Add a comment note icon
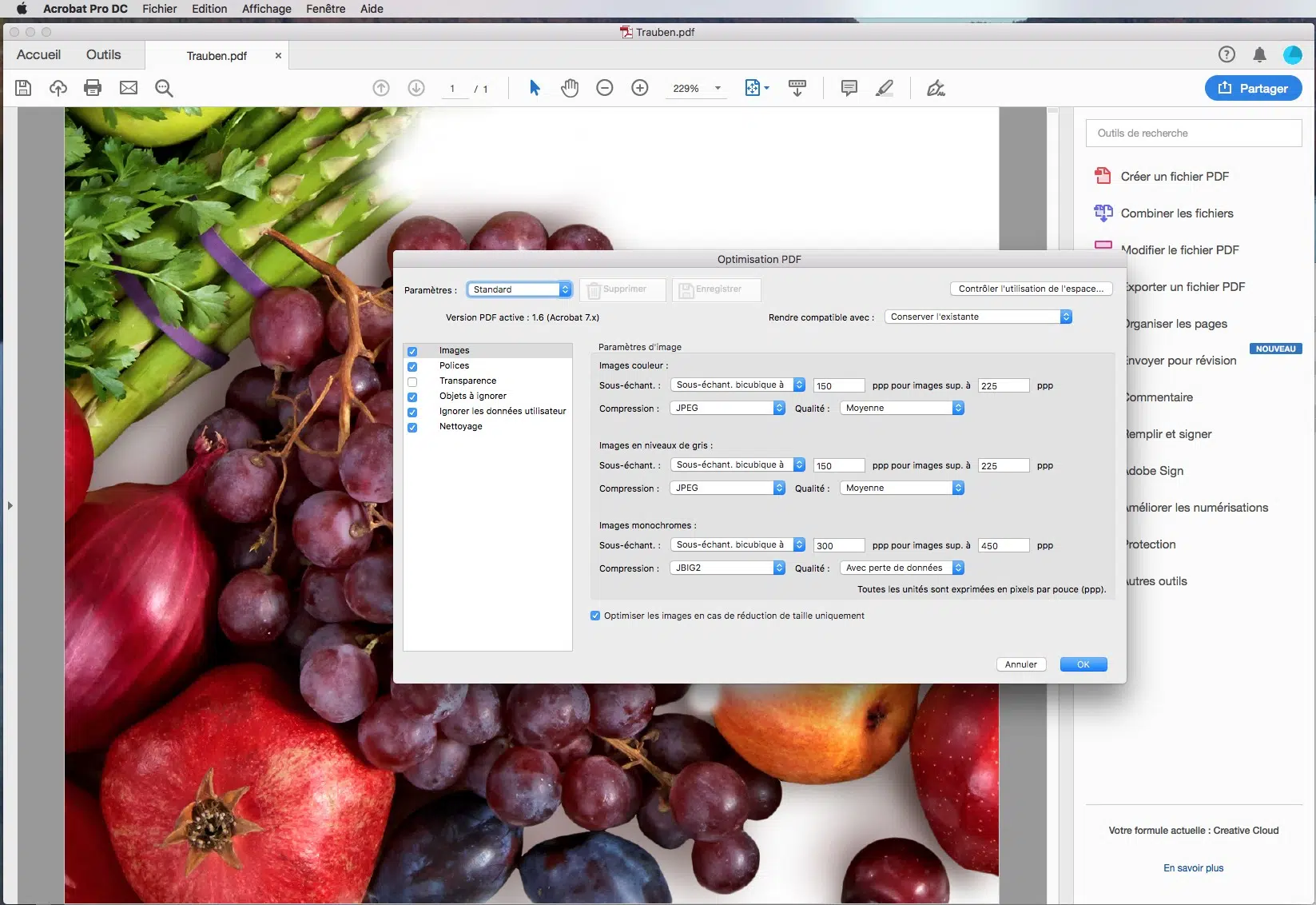Screen dimensions: 1316x905 coord(849,88)
